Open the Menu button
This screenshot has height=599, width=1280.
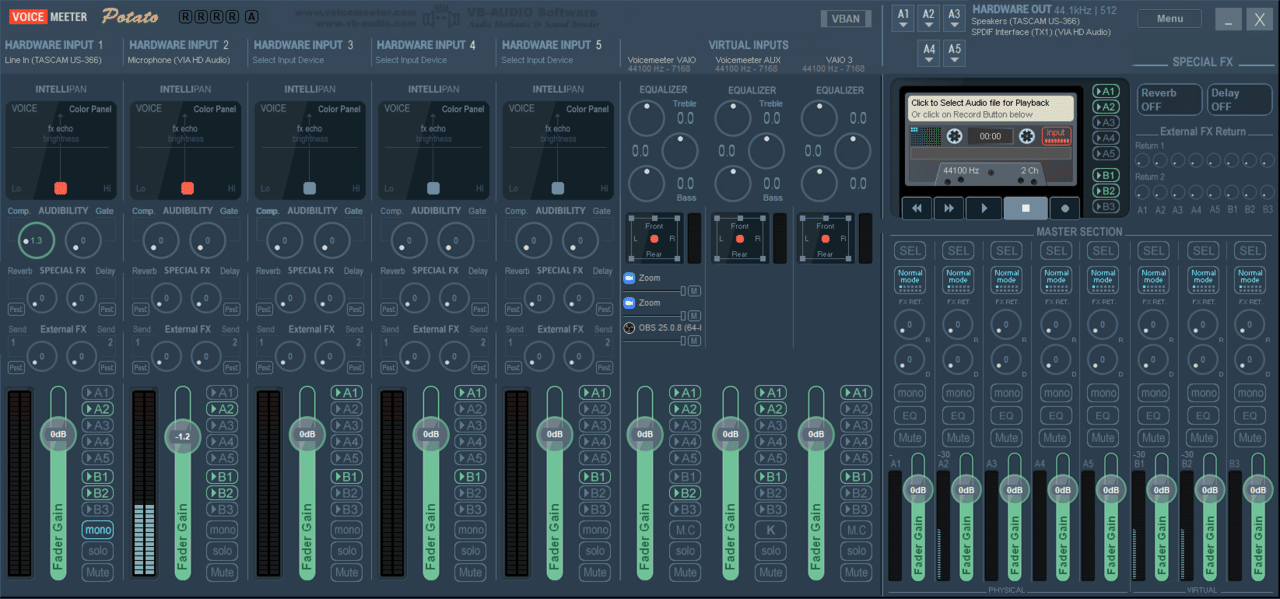point(1169,19)
